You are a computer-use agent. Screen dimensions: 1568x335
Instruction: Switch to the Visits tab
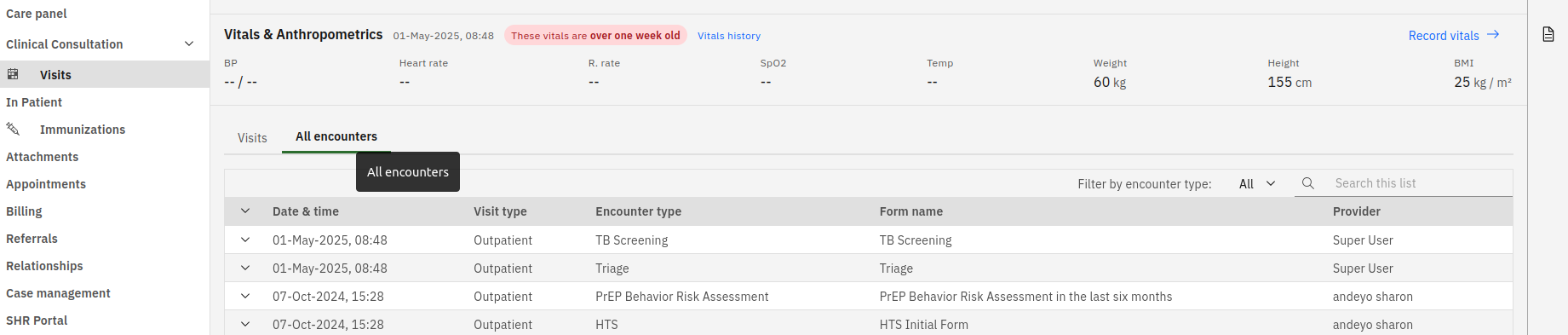click(252, 138)
